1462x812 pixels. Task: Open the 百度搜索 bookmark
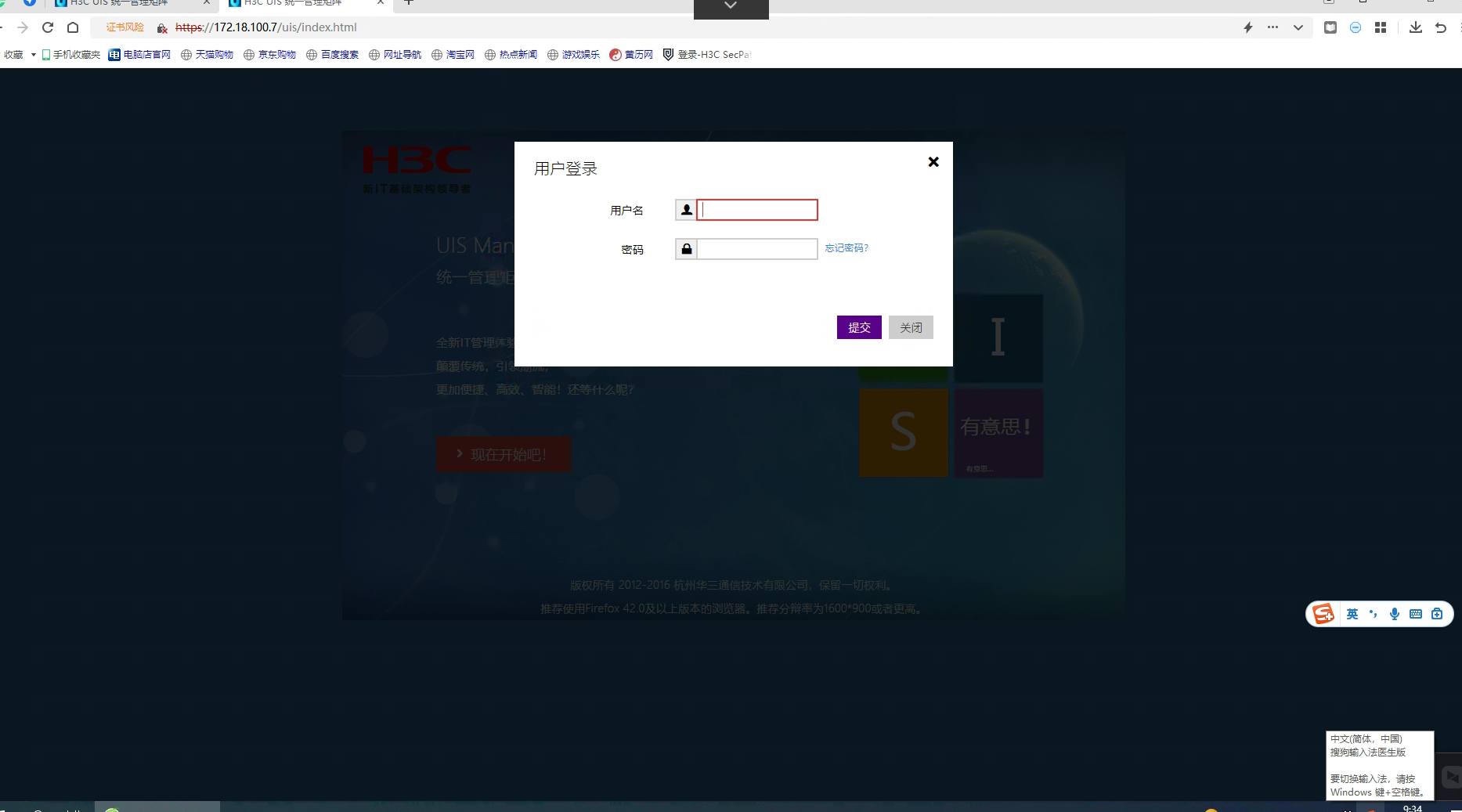point(333,55)
